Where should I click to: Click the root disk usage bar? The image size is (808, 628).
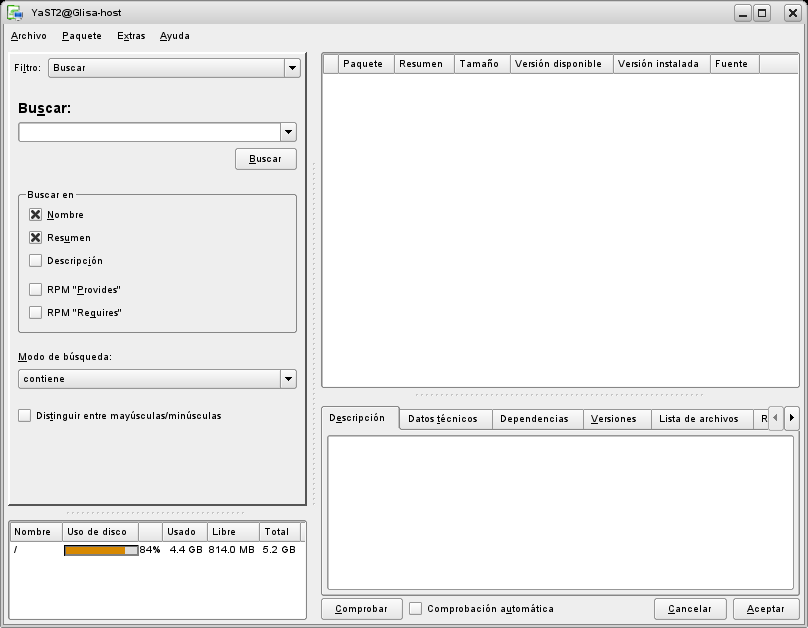101,550
